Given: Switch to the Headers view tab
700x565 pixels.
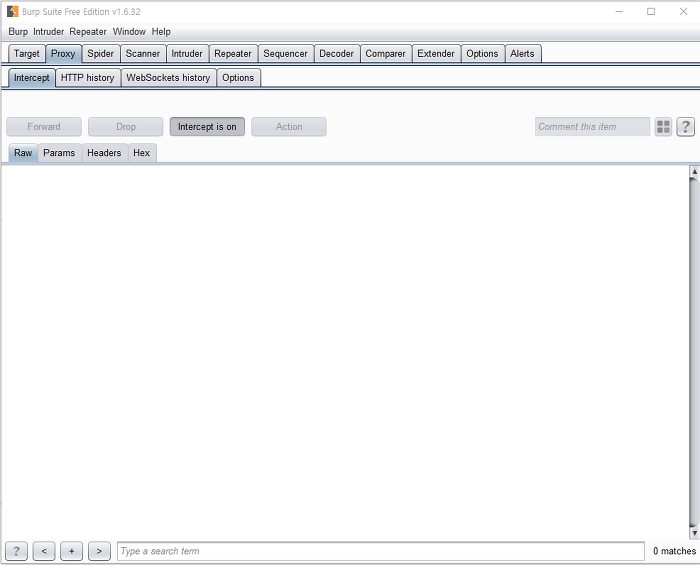Looking at the screenshot, I should 104,153.
